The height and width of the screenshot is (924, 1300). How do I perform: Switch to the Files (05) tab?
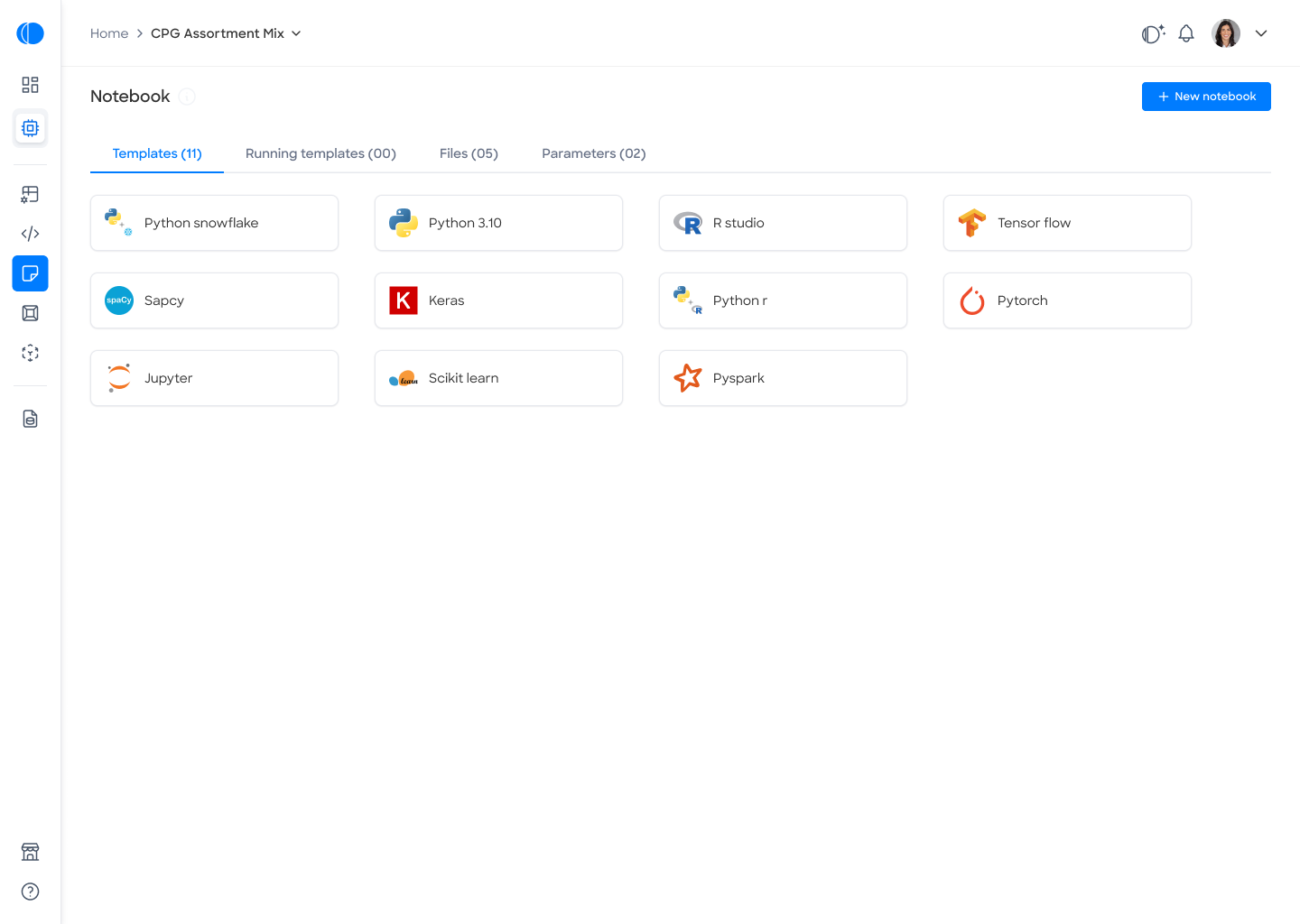coord(469,153)
